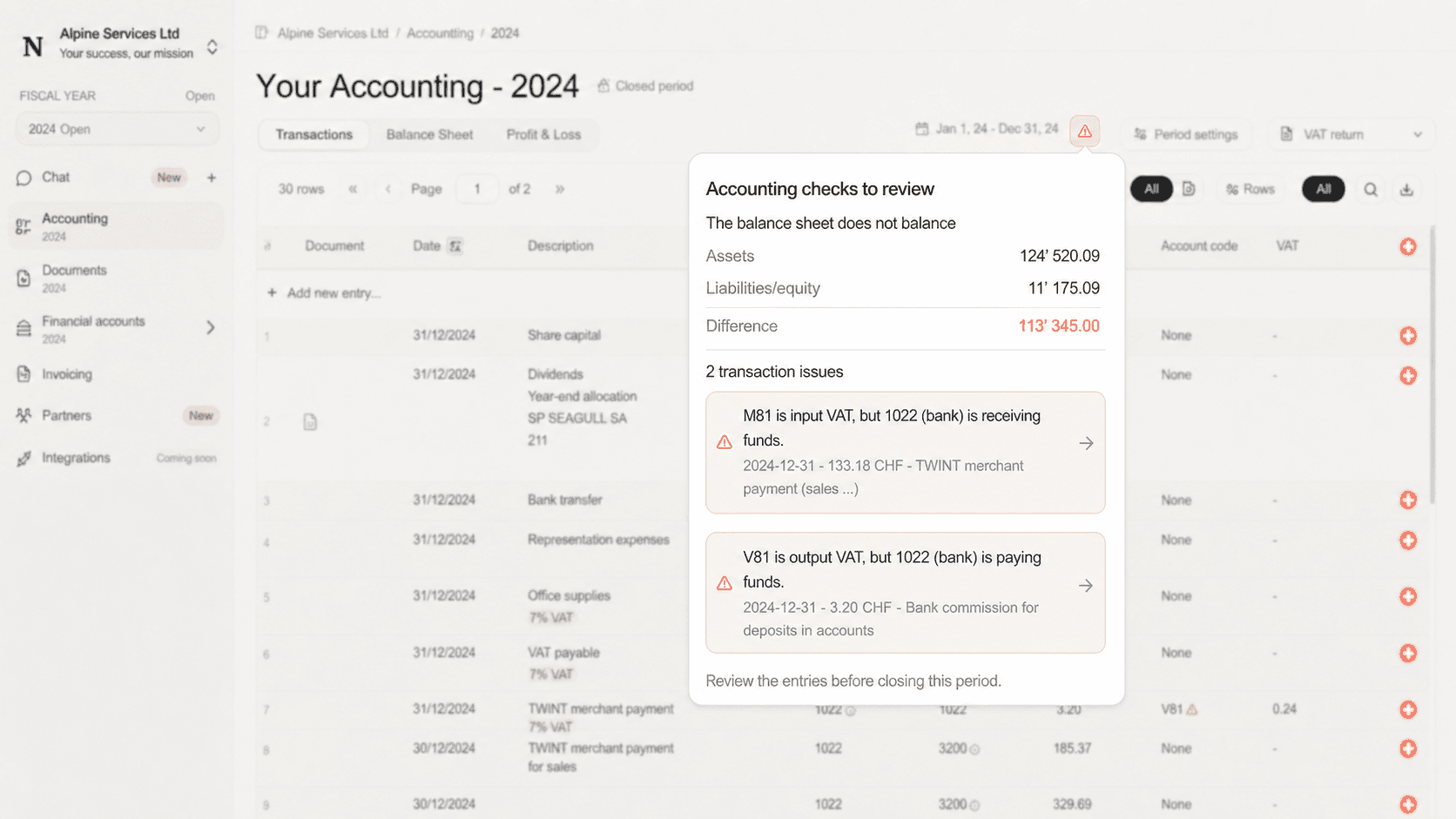The width and height of the screenshot is (1456, 819).
Task: Click the red plus icon on the Share capital row
Action: point(1408,336)
